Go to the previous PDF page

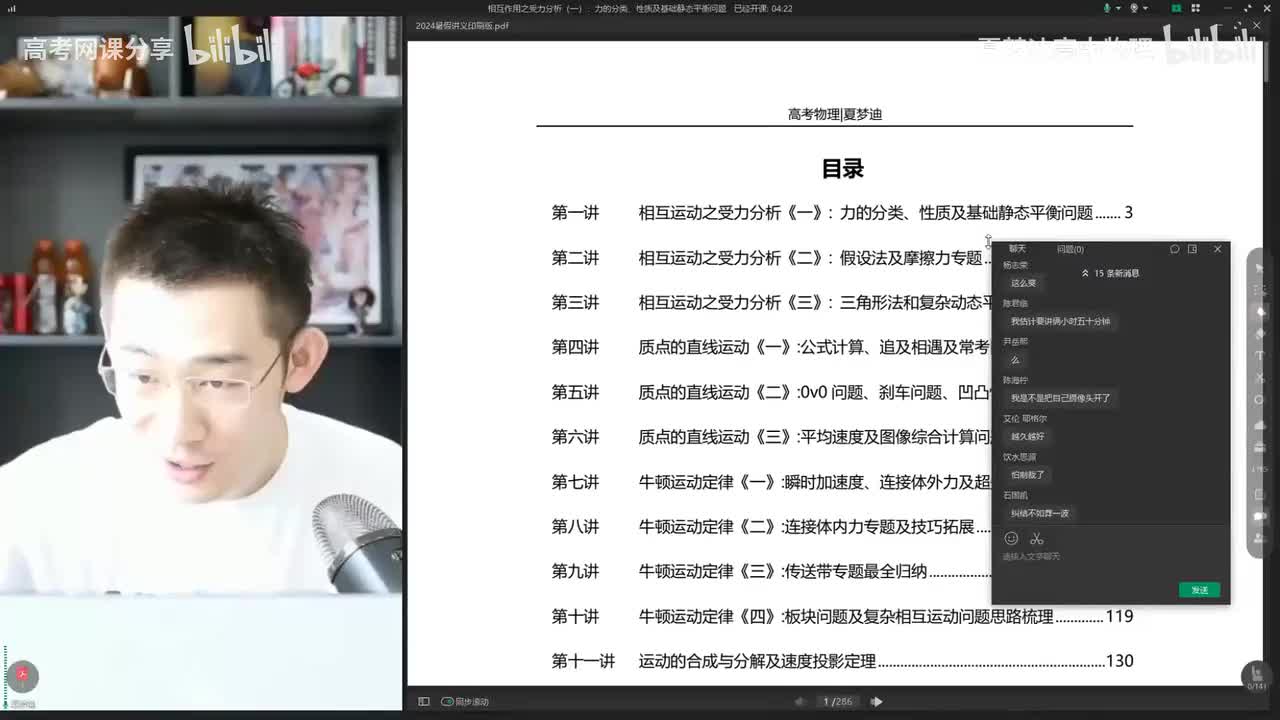[x=802, y=702]
